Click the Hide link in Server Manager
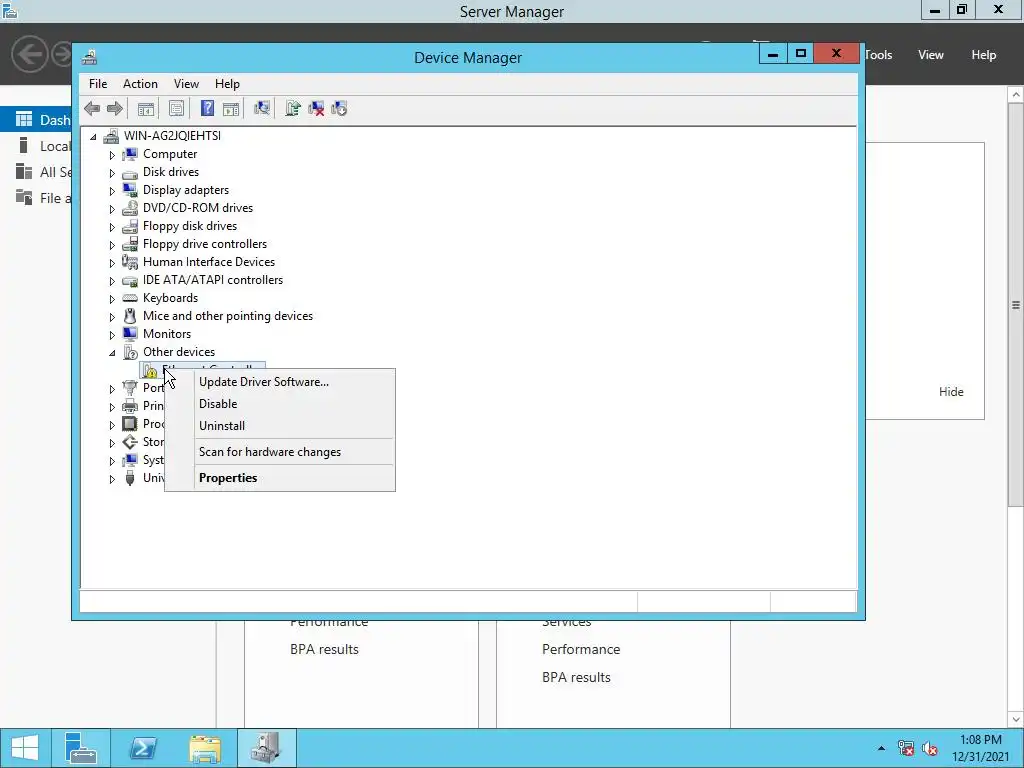This screenshot has width=1024, height=768. coord(951,392)
